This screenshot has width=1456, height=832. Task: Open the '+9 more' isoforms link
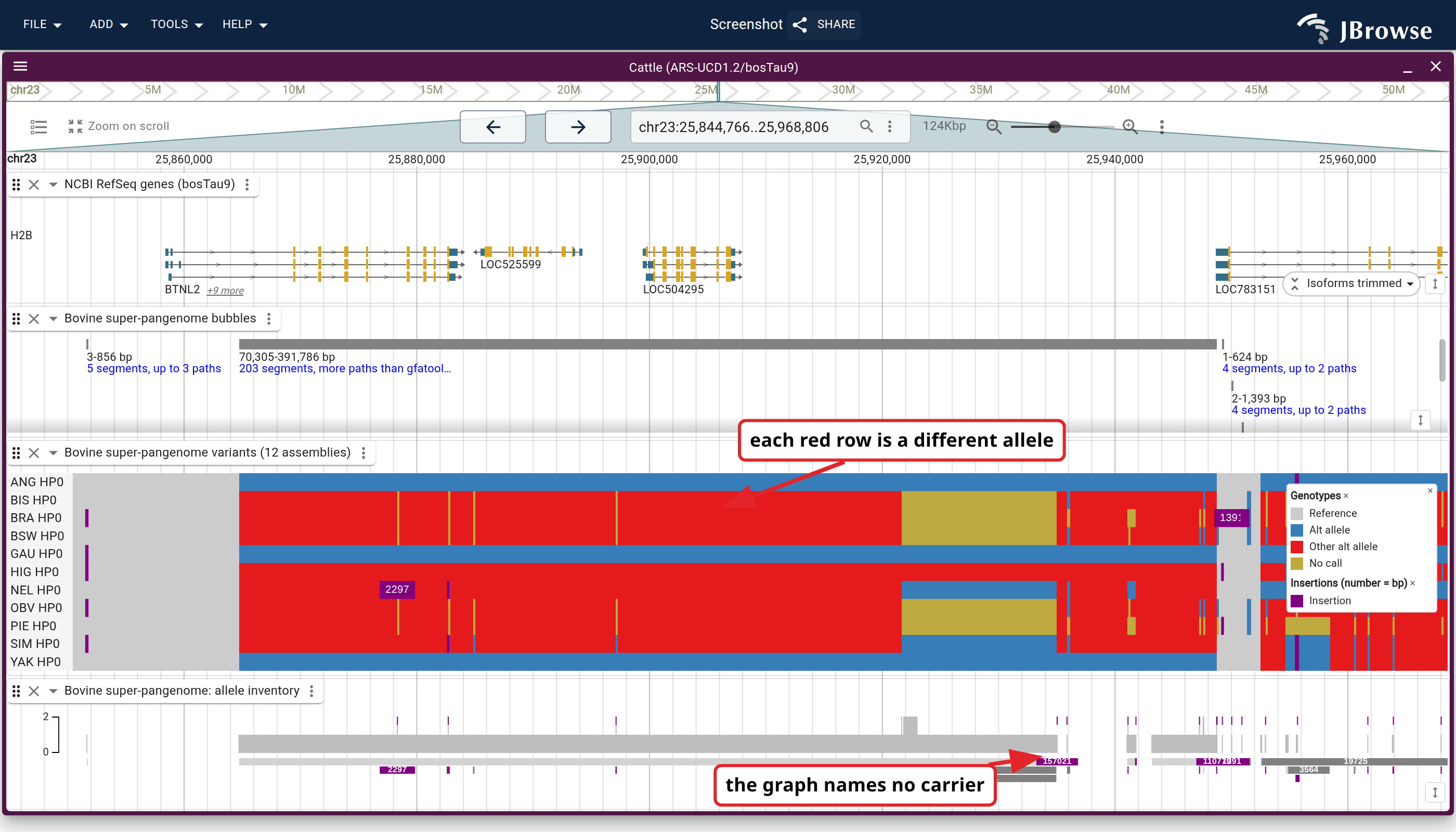[x=225, y=290]
